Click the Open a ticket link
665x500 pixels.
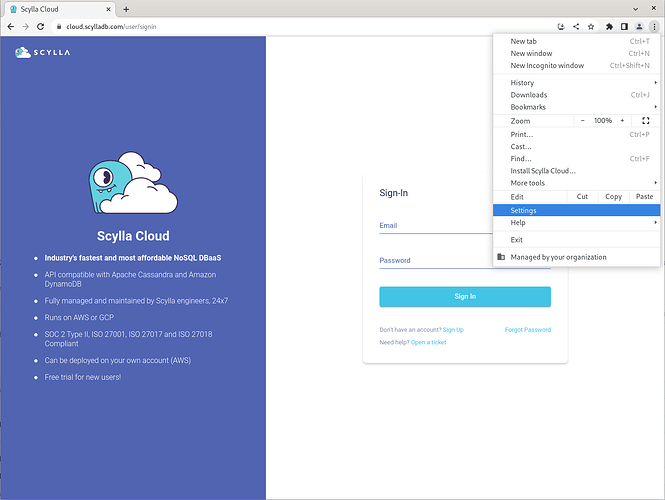pyautogui.click(x=428, y=343)
